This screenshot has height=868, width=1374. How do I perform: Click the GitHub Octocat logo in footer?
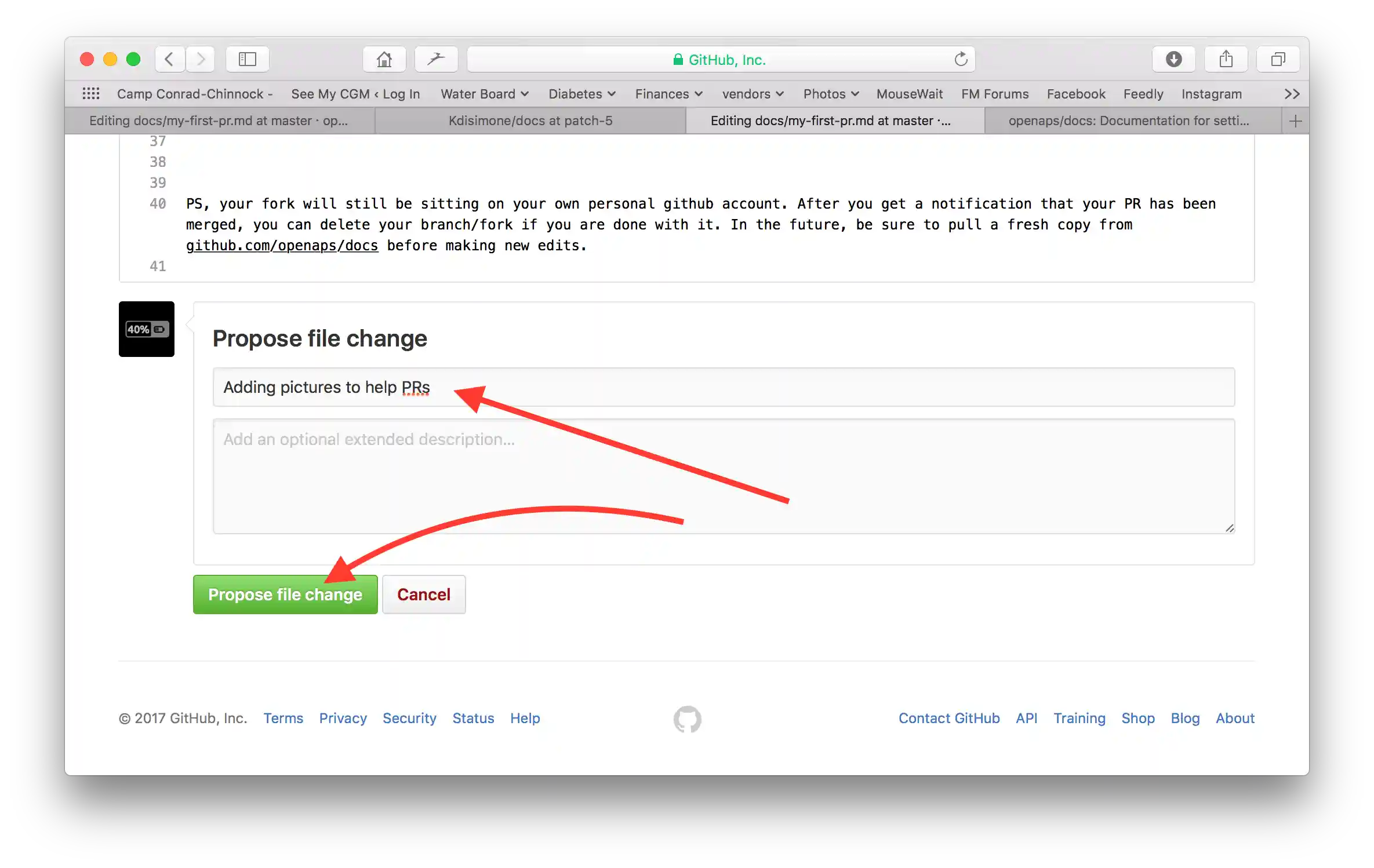[688, 719]
